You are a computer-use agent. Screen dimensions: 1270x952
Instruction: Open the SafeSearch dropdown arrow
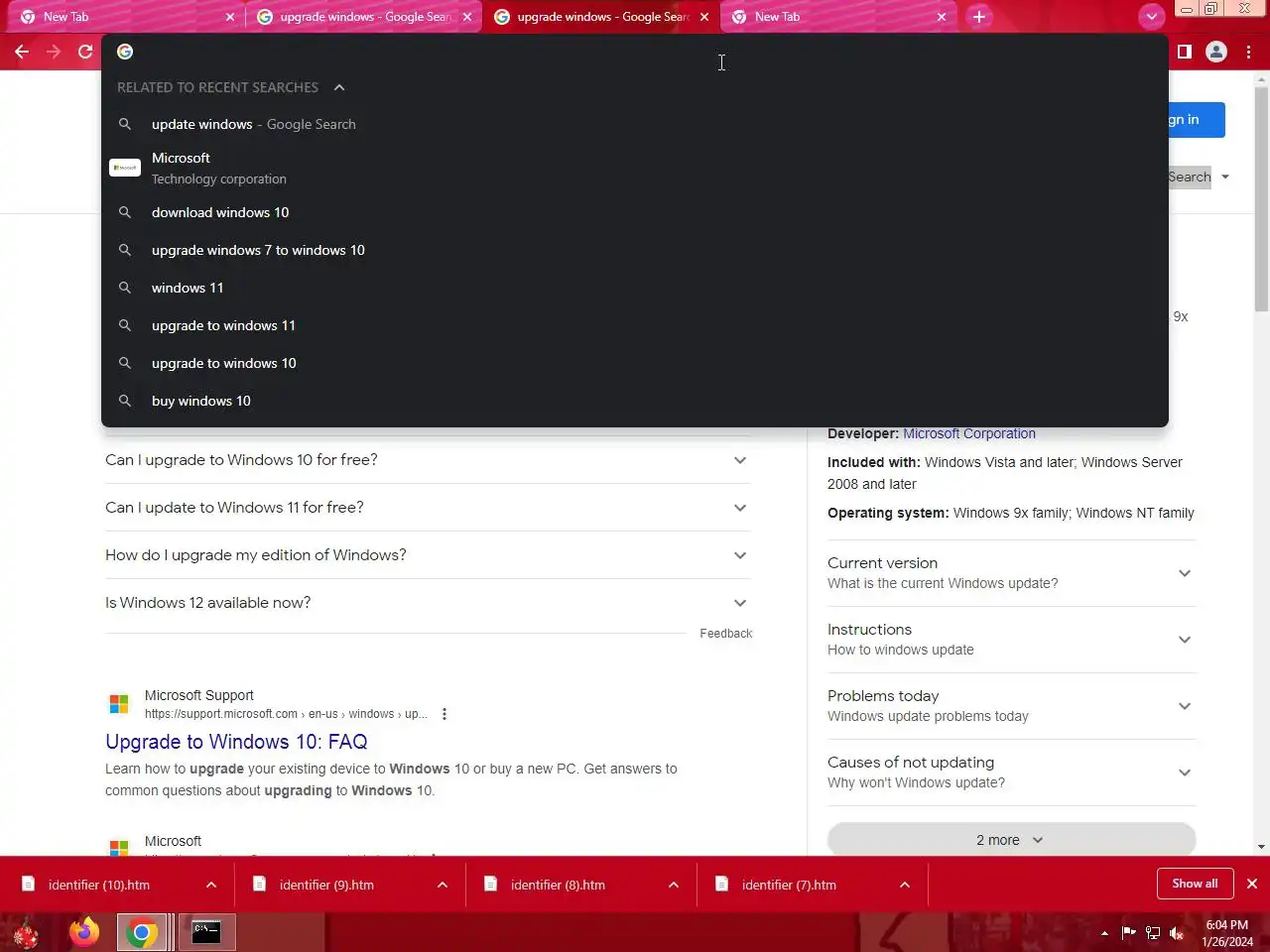point(1225,178)
